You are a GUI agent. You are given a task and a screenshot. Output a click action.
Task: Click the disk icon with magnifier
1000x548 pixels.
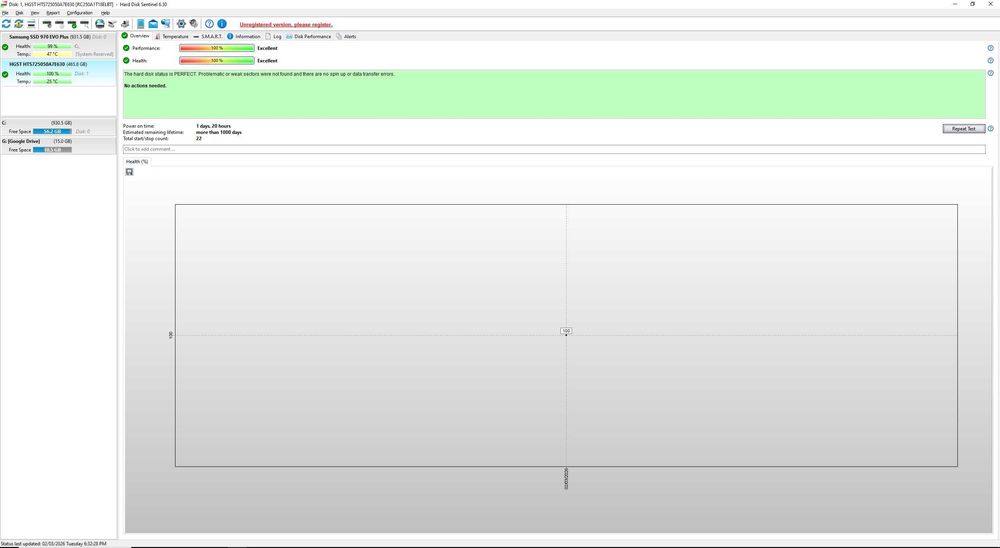[x=84, y=24]
